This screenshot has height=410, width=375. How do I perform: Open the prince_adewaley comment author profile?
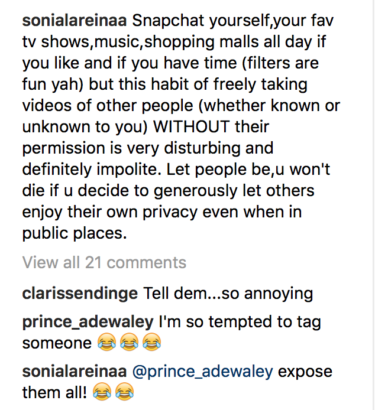[88, 322]
